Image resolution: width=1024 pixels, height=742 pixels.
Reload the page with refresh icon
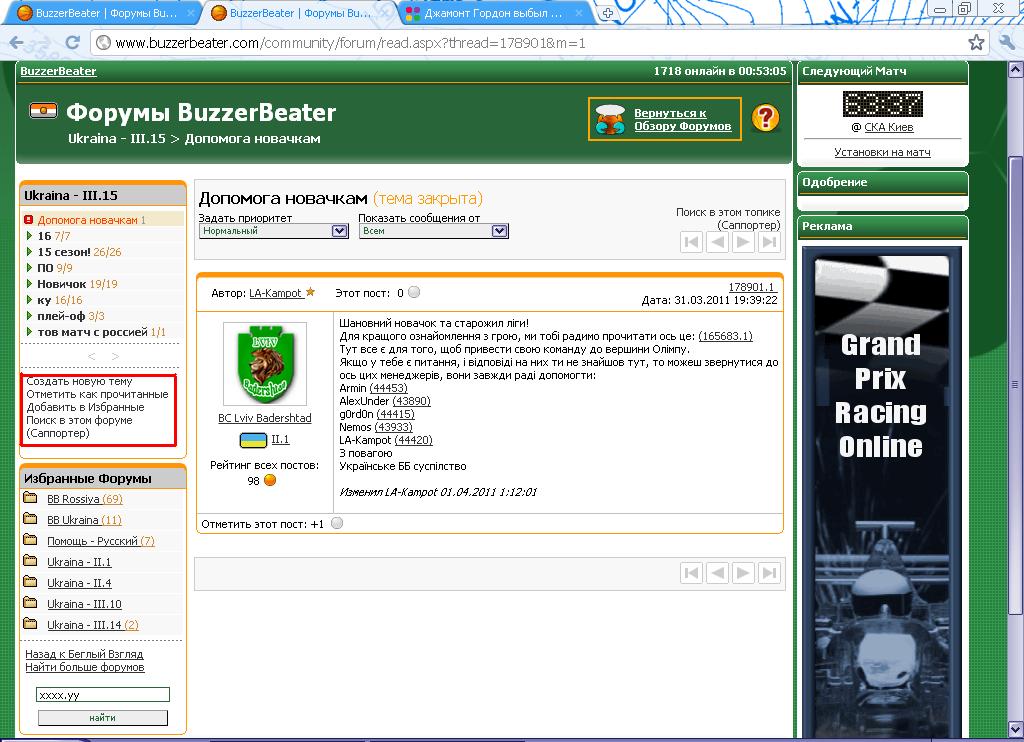click(x=72, y=42)
